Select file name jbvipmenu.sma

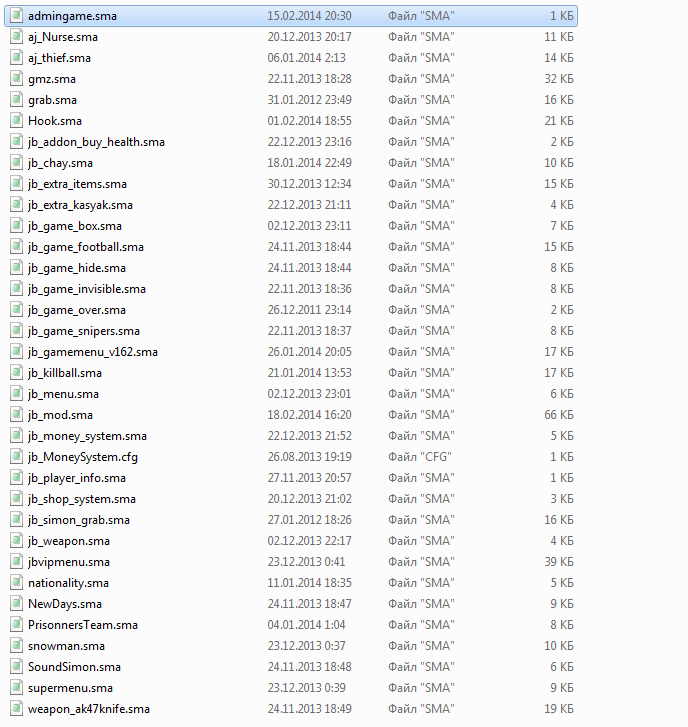[x=69, y=562]
